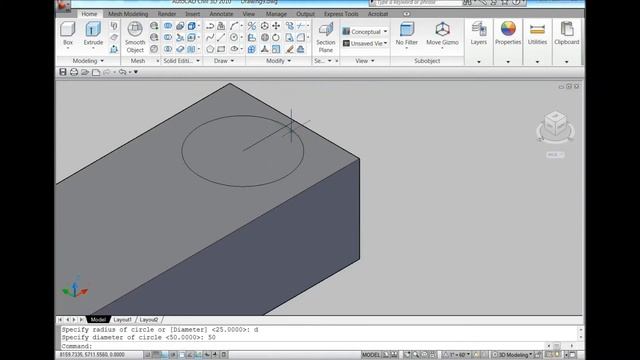Screen dimensions: 640x360
Task: Select the Ellipse draw tool
Action: (x=234, y=49)
